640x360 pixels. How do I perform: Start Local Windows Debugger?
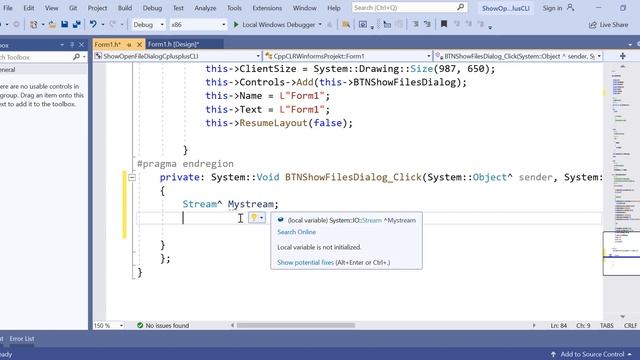(275, 24)
